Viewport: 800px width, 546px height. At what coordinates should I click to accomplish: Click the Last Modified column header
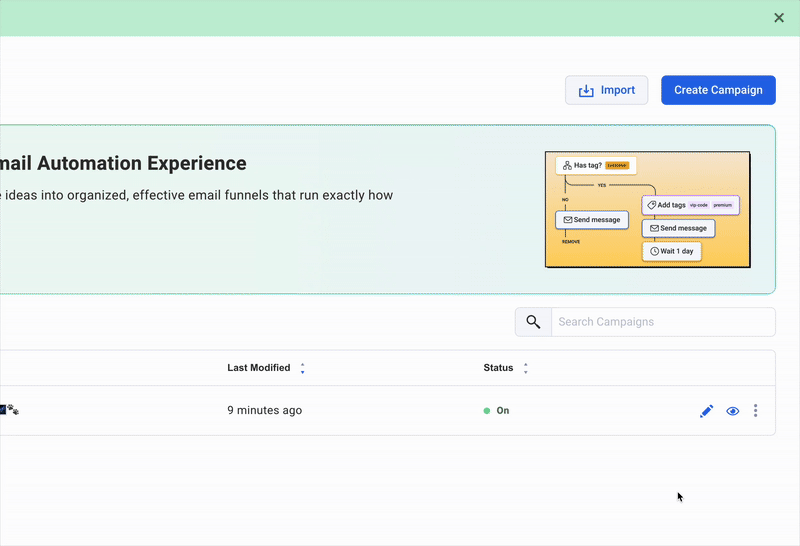(259, 368)
